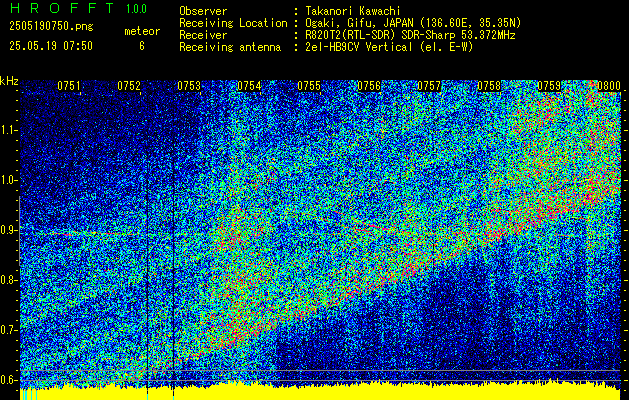Click time marker 0753

(x=189, y=86)
